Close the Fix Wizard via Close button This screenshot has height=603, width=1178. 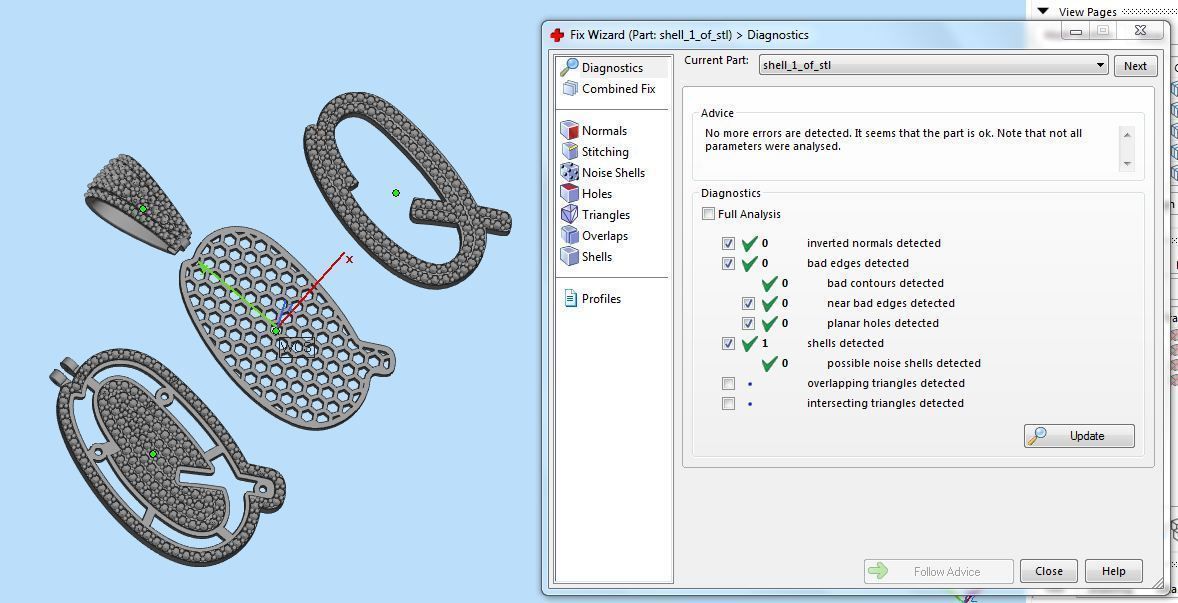(x=1049, y=571)
